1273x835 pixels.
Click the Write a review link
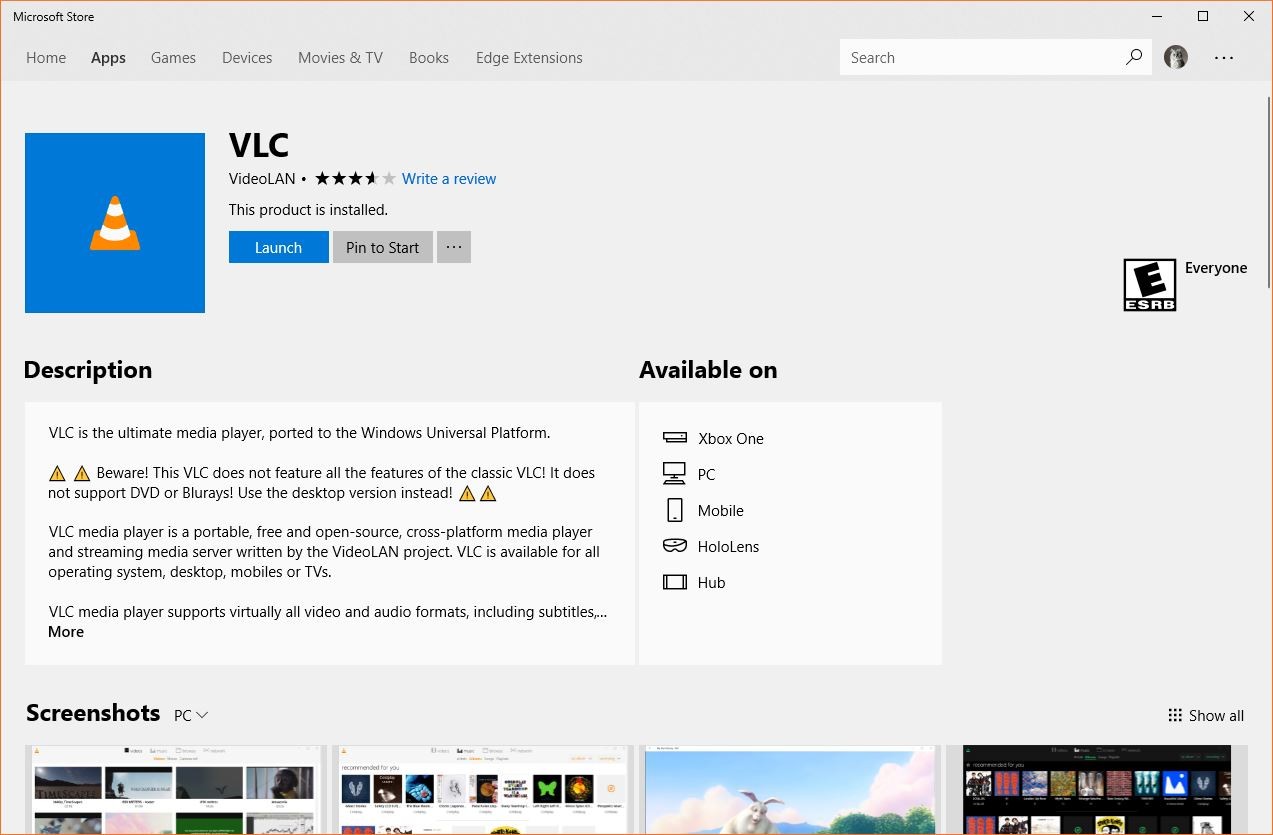coord(449,179)
